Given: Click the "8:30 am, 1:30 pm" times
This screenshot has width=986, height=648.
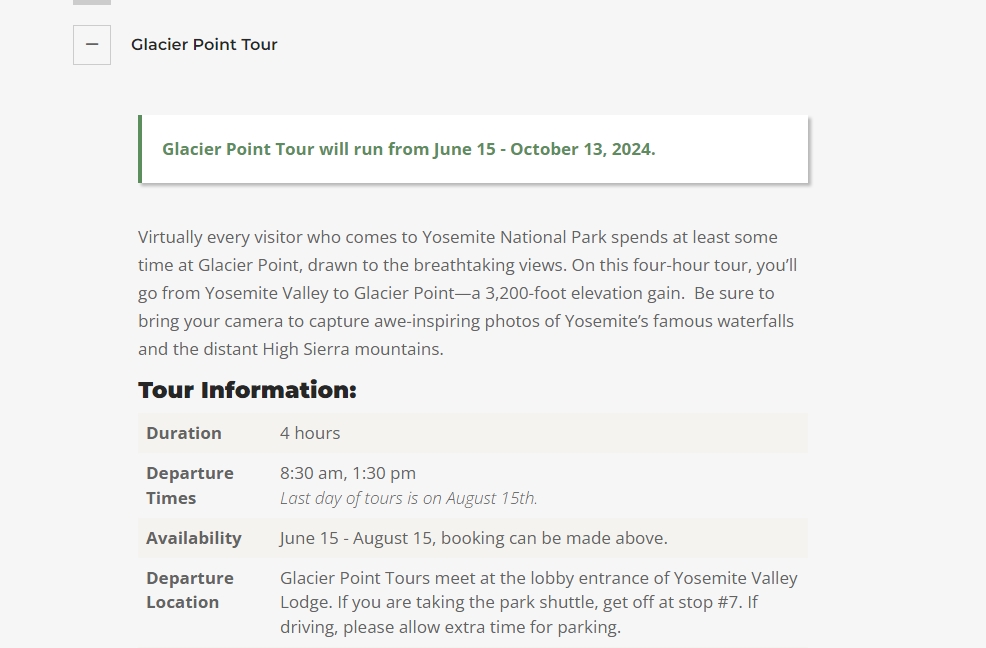Looking at the screenshot, I should (348, 473).
